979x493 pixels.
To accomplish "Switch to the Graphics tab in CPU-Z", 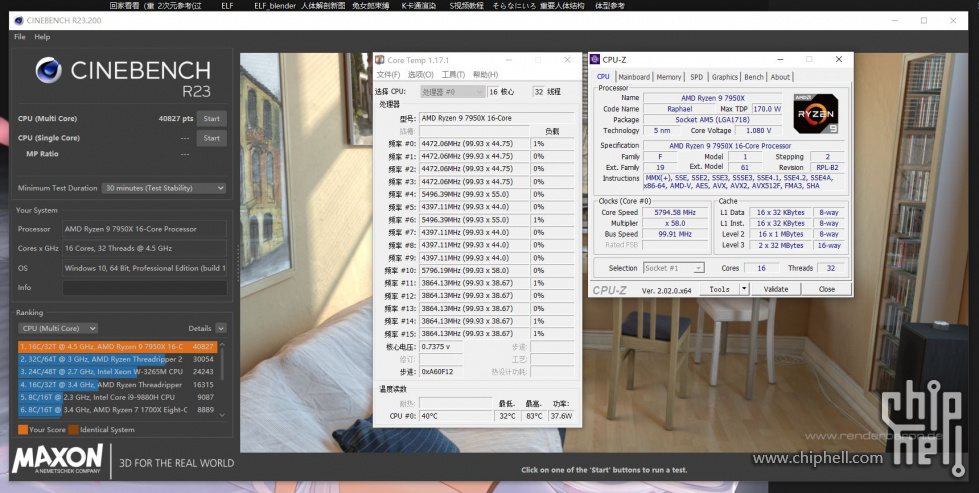I will [724, 77].
